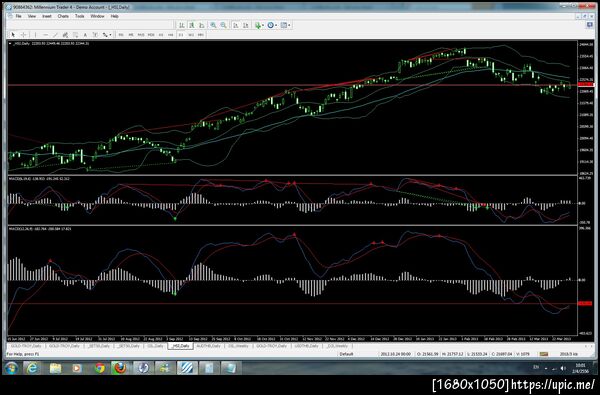
Task: Open the View menu
Action: (x=32, y=16)
